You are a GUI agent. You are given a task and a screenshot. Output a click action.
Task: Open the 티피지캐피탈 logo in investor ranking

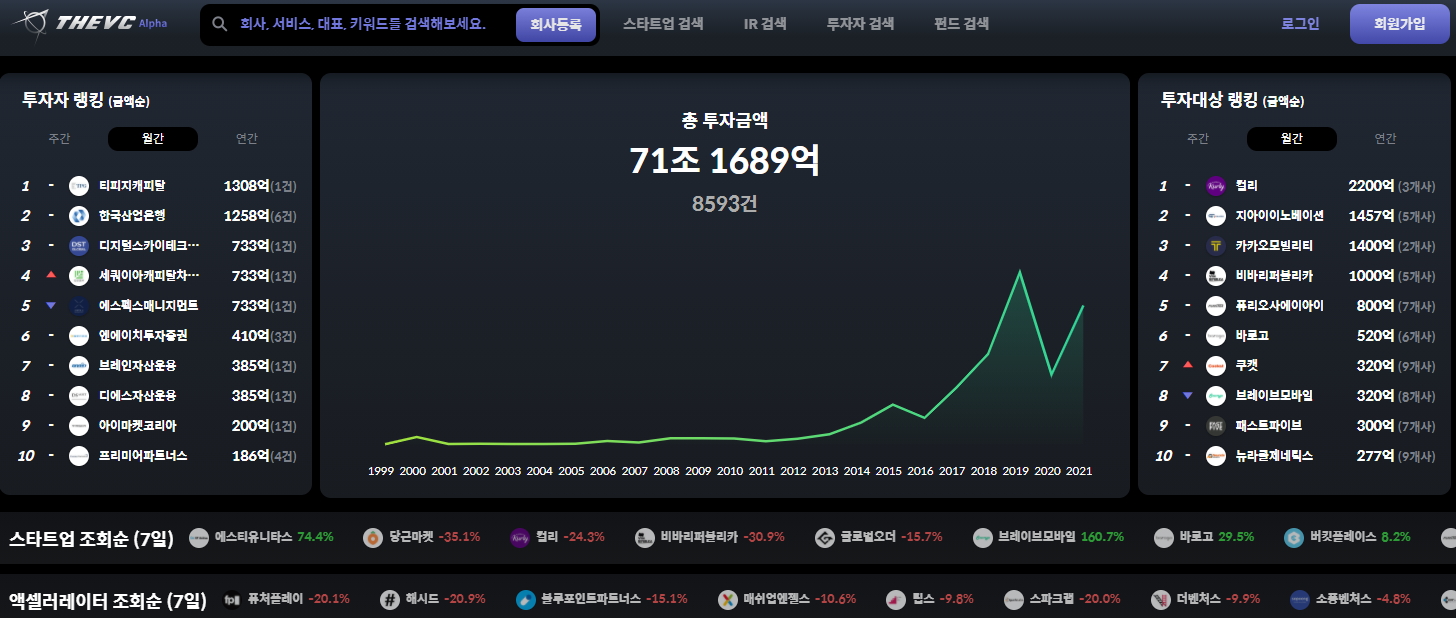pos(79,186)
